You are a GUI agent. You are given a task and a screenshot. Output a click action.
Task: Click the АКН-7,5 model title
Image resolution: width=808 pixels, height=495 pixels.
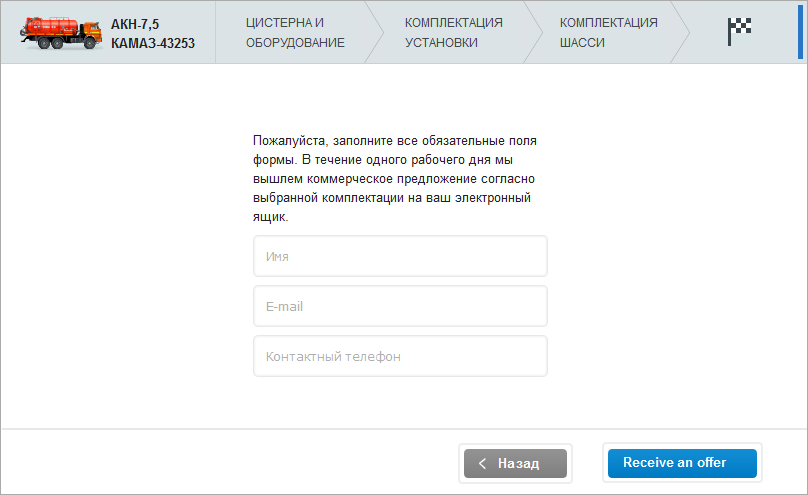135,24
